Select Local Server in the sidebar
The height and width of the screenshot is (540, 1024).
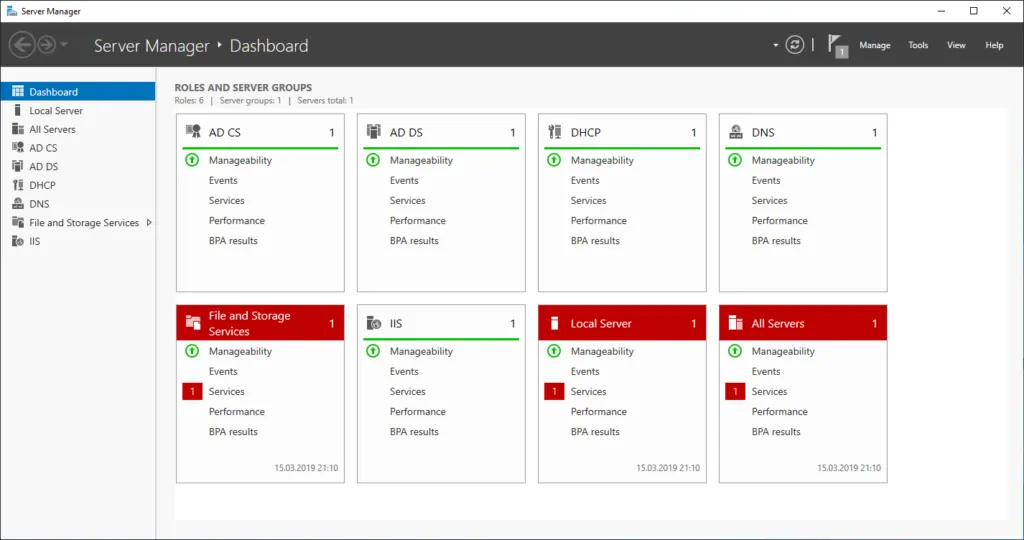click(x=78, y=110)
